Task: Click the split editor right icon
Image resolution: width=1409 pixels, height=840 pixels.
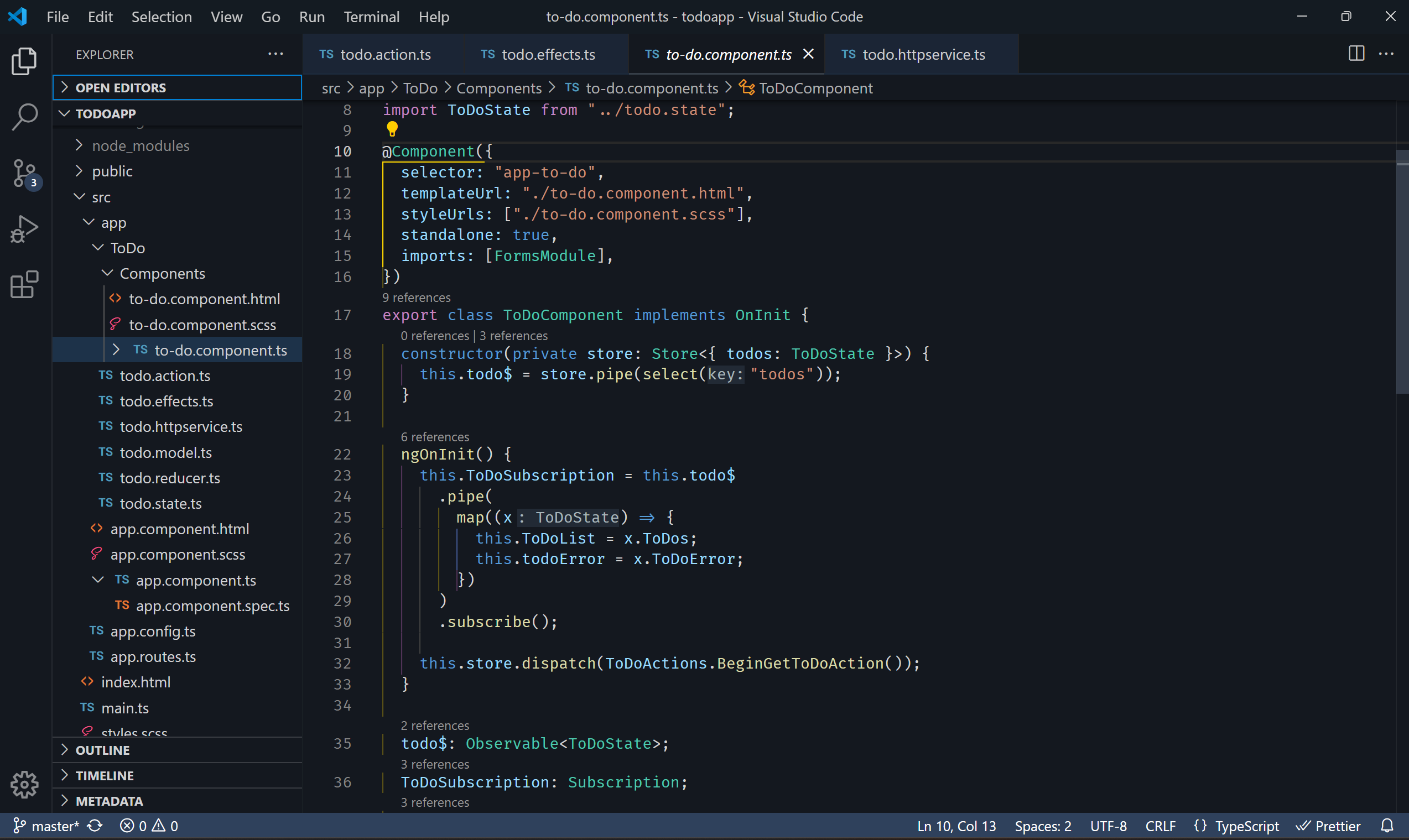Action: tap(1356, 54)
